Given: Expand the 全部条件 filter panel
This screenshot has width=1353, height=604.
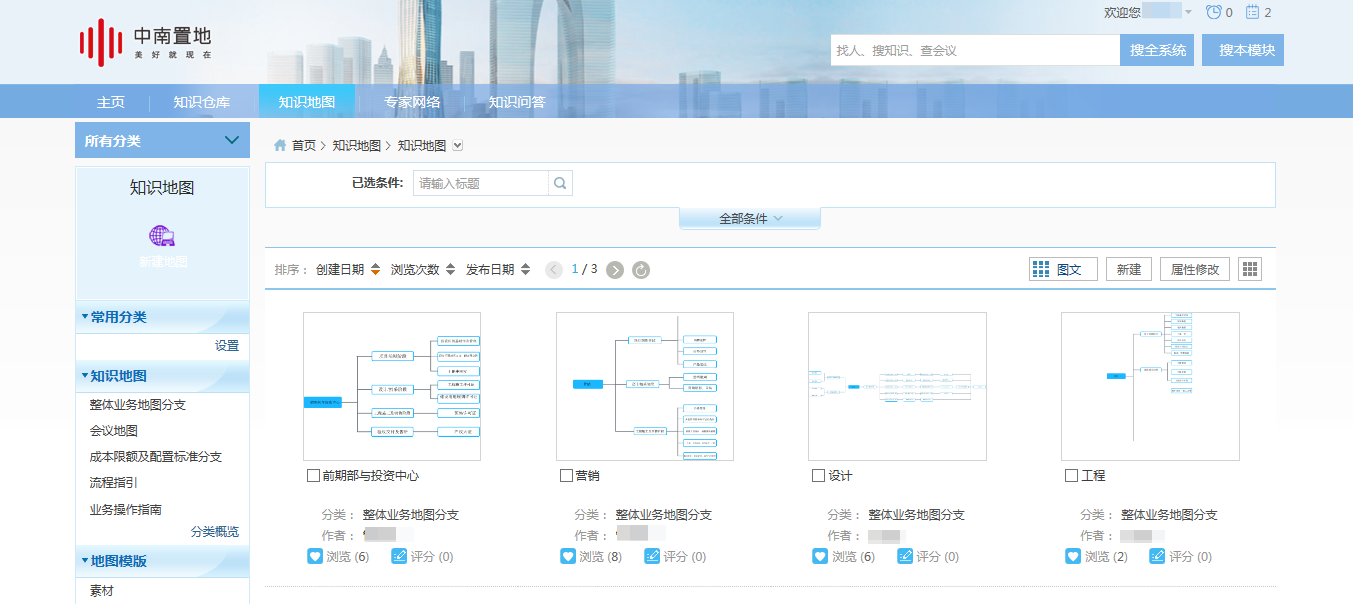Looking at the screenshot, I should 750,218.
